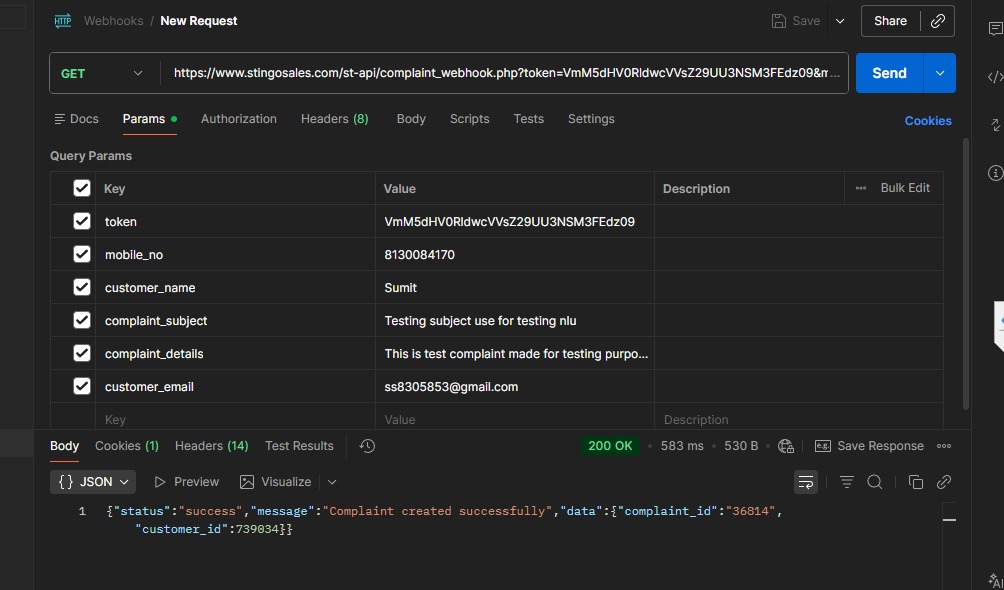1004x590 pixels.
Task: Open the Test Results tab
Action: [x=299, y=446]
